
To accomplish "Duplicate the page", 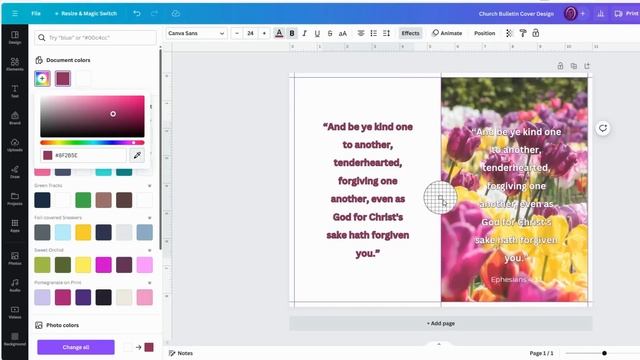I will [574, 66].
